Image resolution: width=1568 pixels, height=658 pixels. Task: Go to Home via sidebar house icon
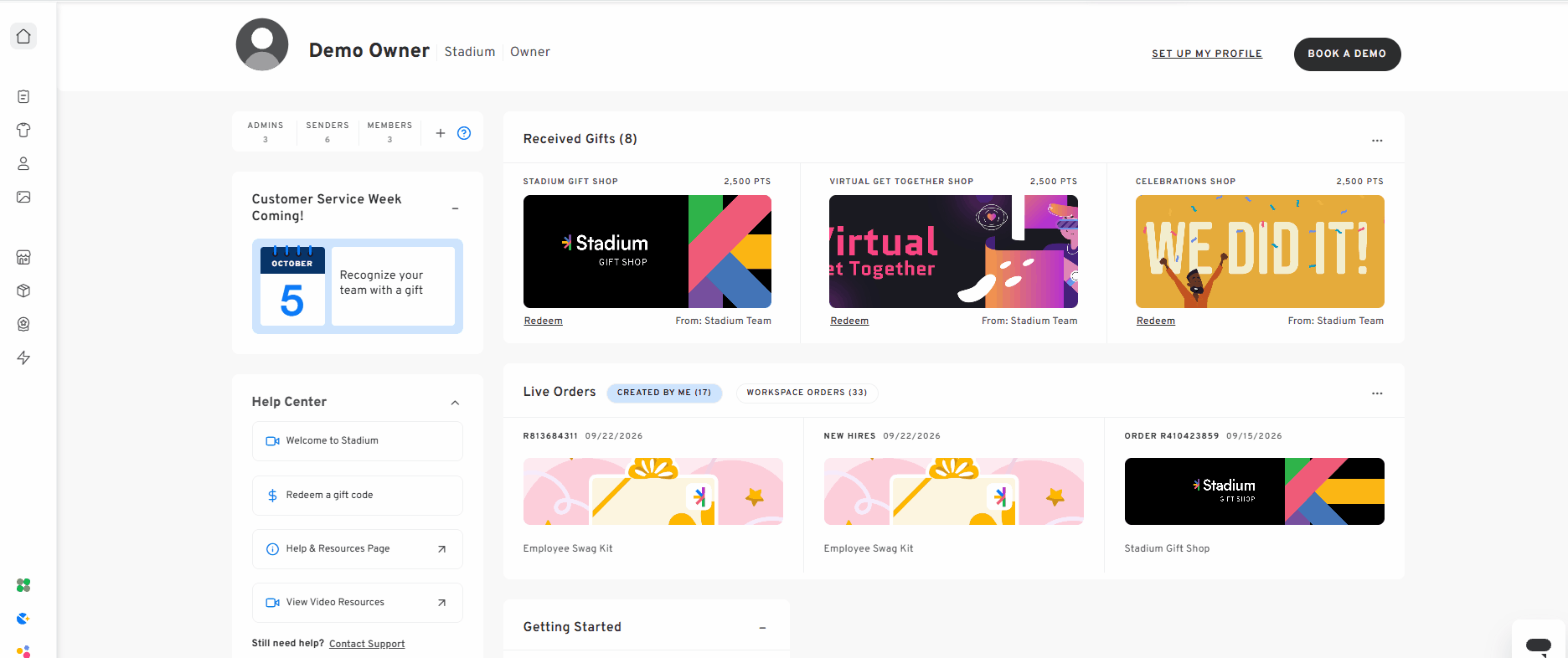pyautogui.click(x=23, y=36)
